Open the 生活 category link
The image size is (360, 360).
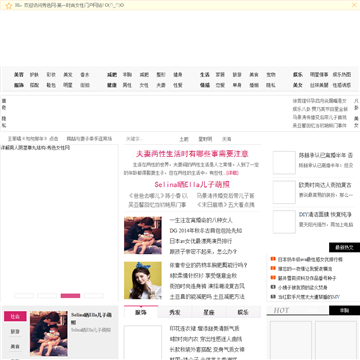tap(205, 75)
